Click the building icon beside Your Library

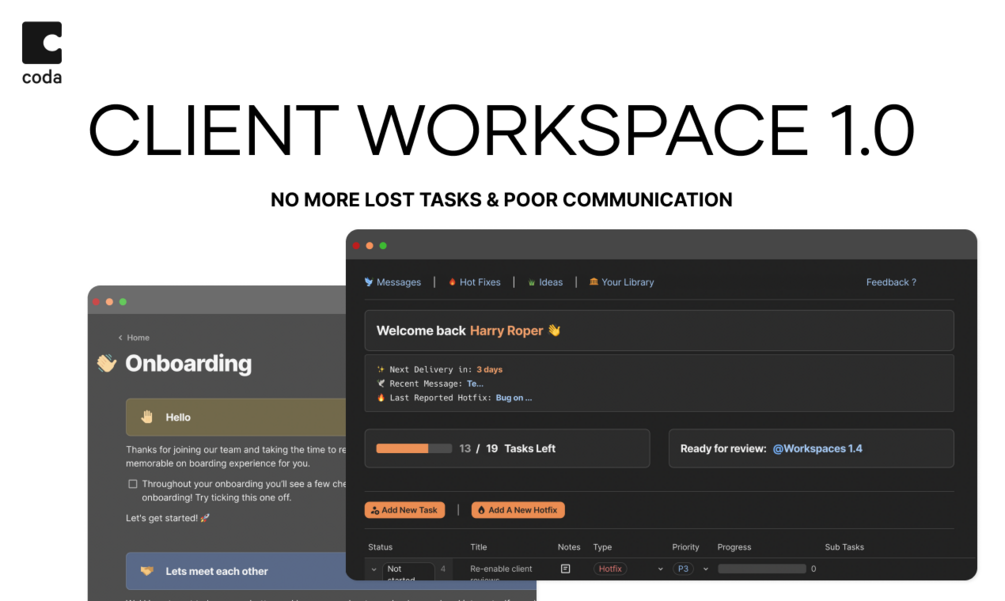(x=594, y=282)
